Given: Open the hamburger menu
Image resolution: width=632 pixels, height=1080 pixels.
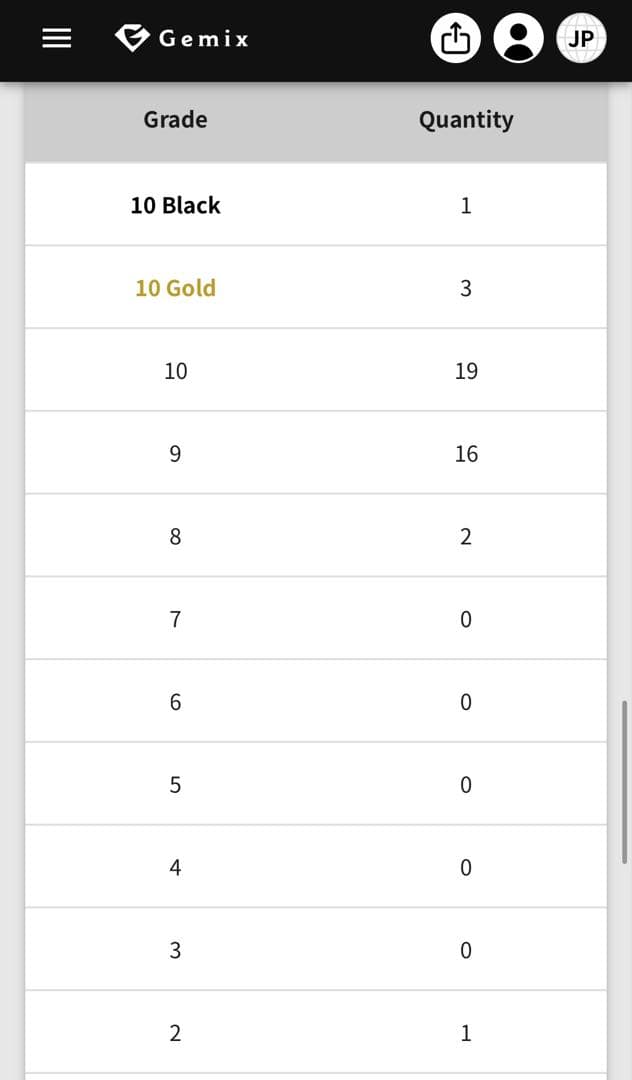Looking at the screenshot, I should 56,39.
